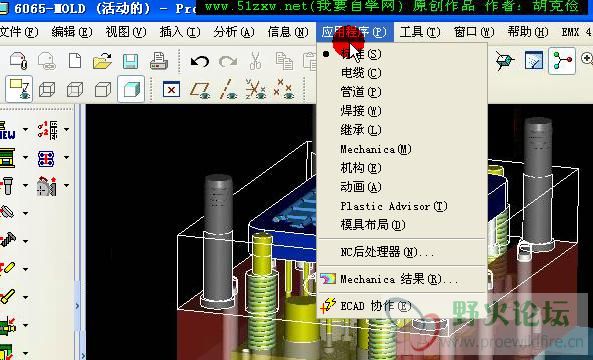Click the close window X toolbar icon
The height and width of the screenshot is (360, 593).
(171, 90)
